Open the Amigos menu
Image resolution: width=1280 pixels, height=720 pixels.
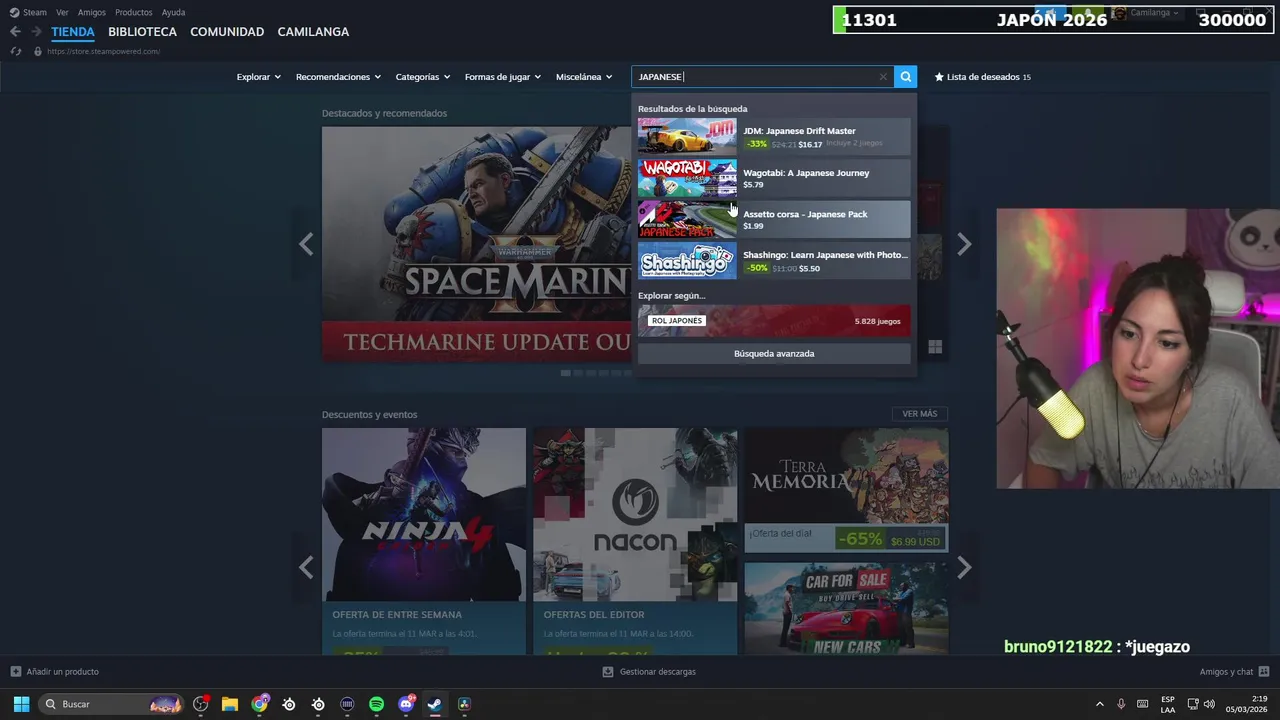[92, 12]
